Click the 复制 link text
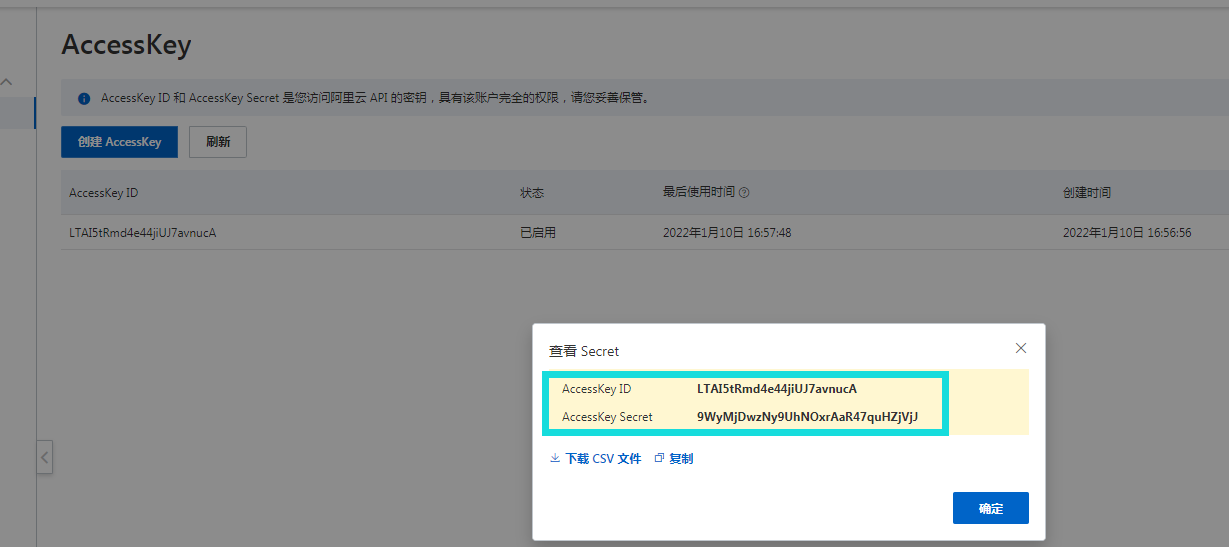 pyautogui.click(x=681, y=458)
